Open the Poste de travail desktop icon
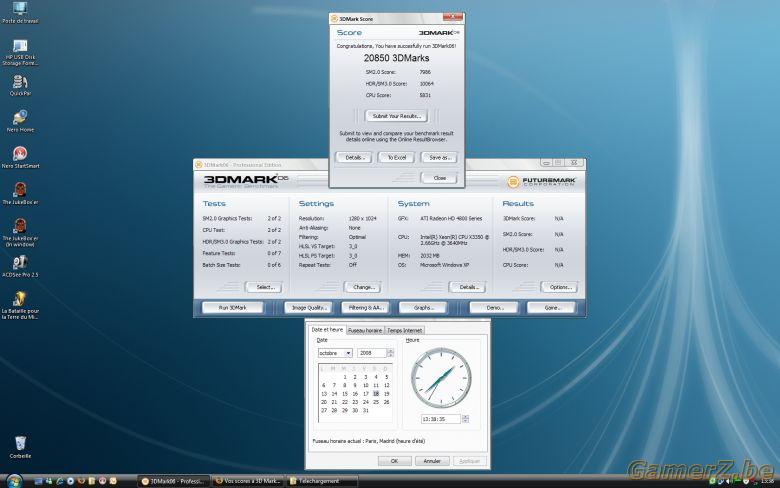 20,12
